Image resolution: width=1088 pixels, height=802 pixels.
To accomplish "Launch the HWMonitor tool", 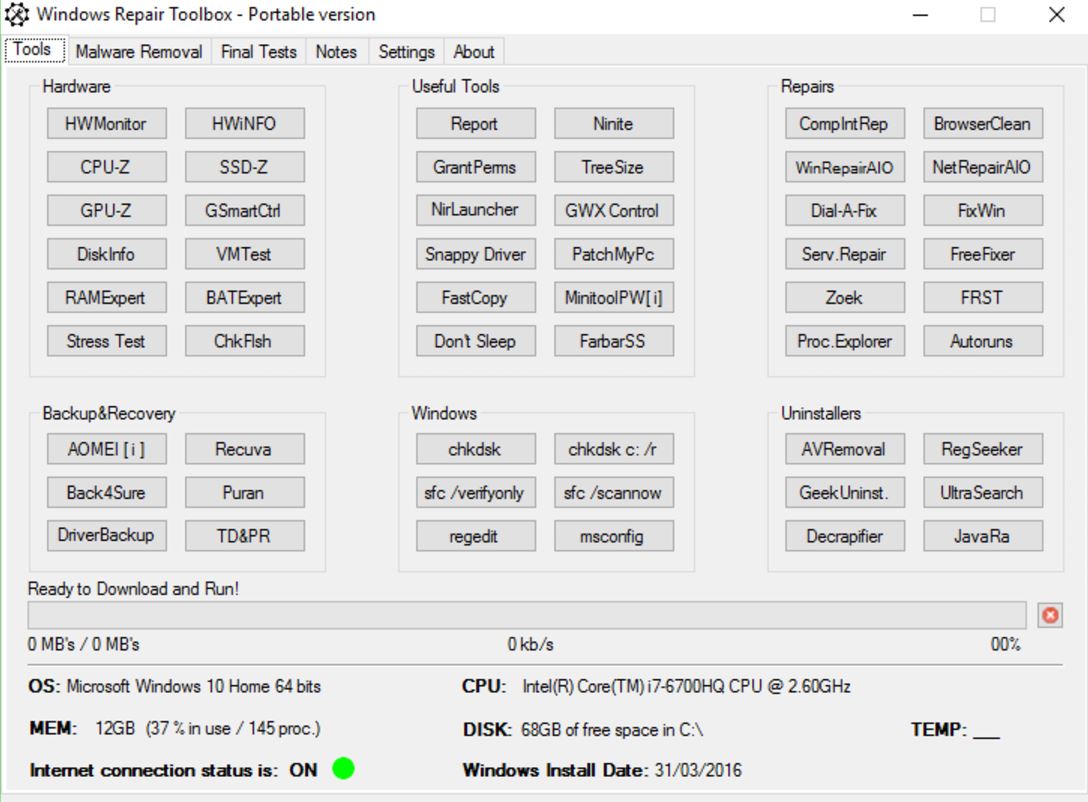I will coord(106,124).
